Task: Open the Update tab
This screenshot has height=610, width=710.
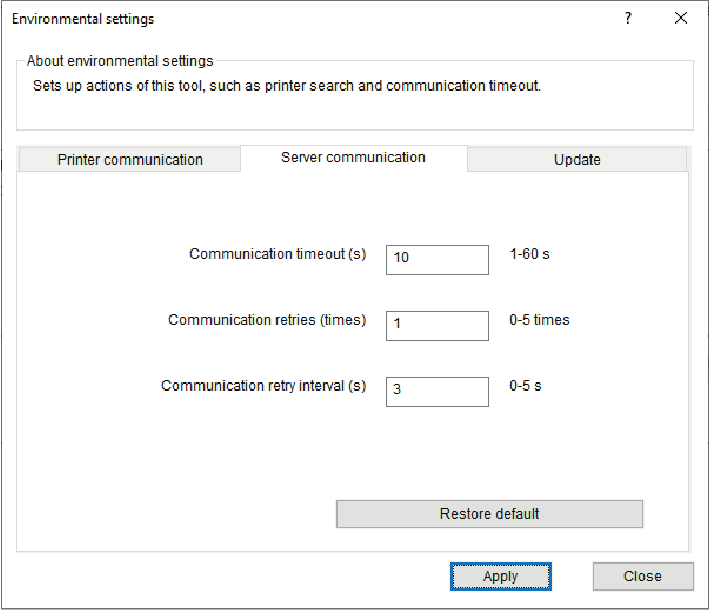Action: coord(577,160)
